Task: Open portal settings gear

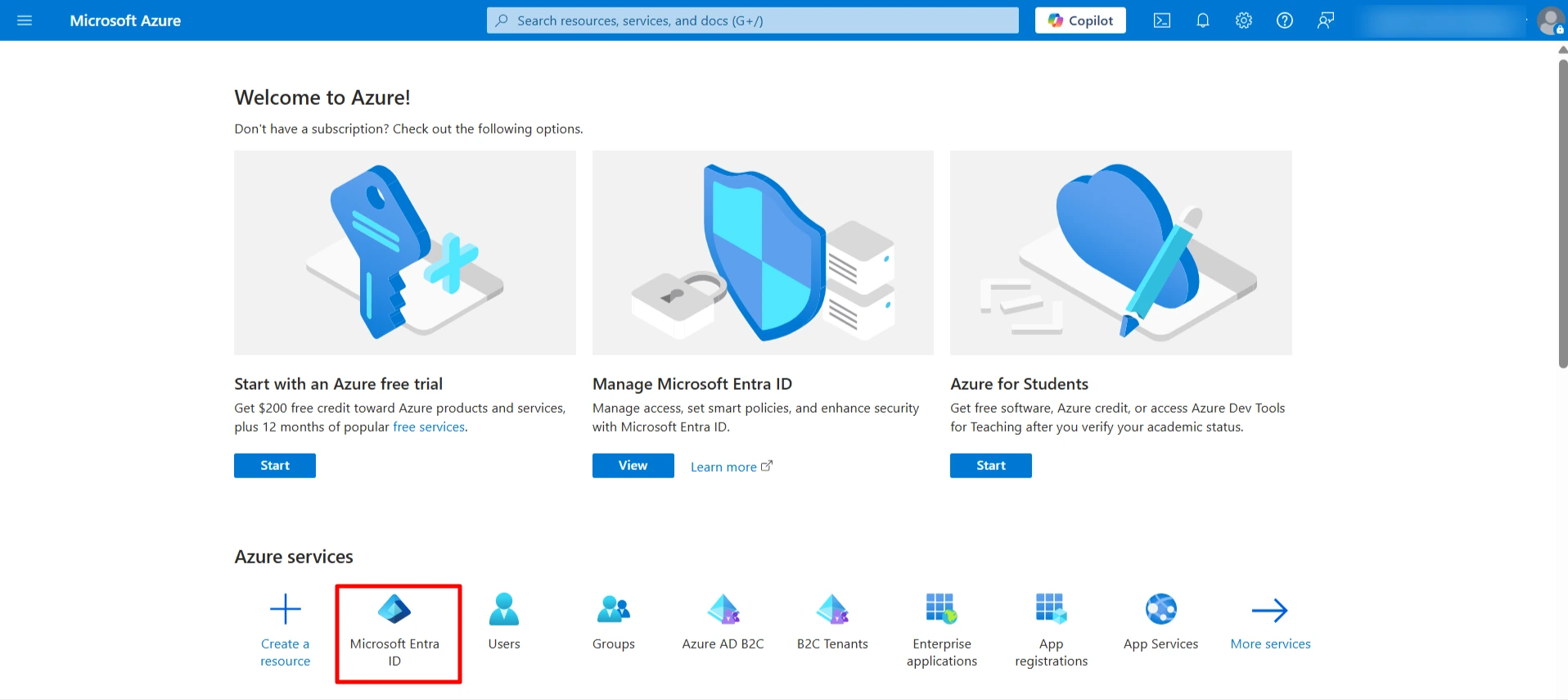Action: (1243, 20)
